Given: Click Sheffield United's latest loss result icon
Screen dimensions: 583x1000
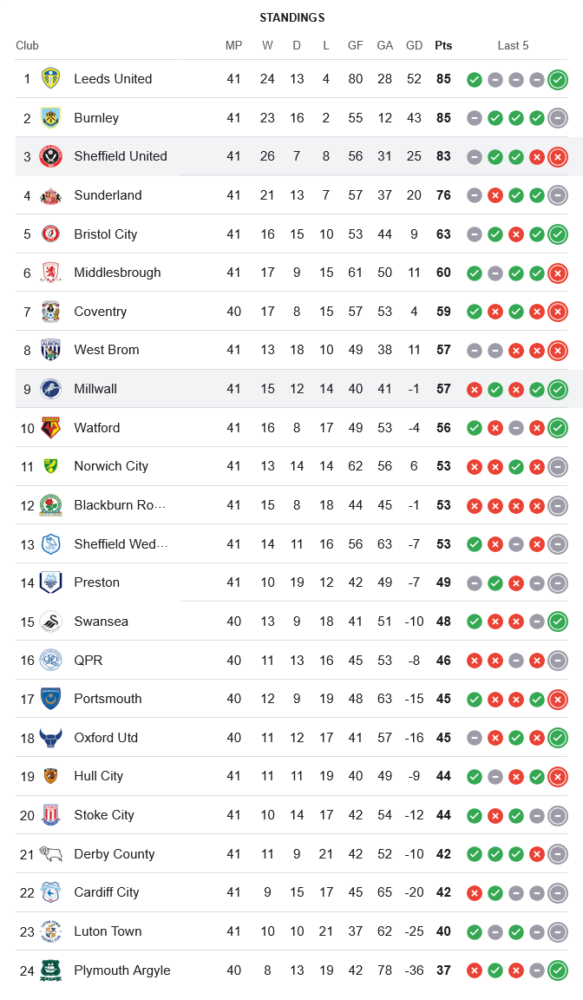Looking at the screenshot, I should (x=557, y=157).
